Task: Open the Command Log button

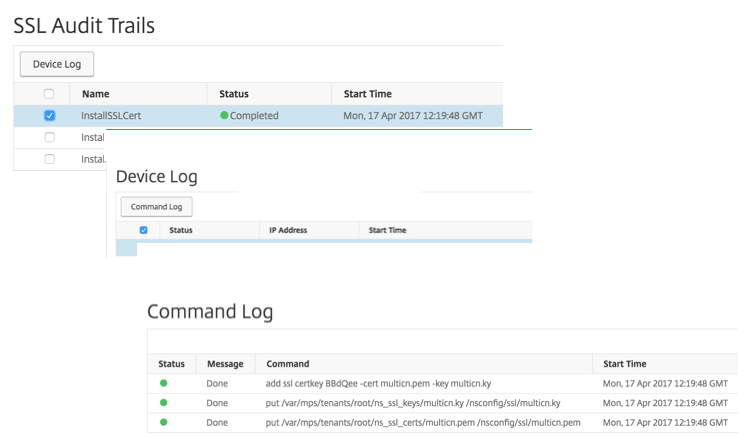Action: coord(156,207)
